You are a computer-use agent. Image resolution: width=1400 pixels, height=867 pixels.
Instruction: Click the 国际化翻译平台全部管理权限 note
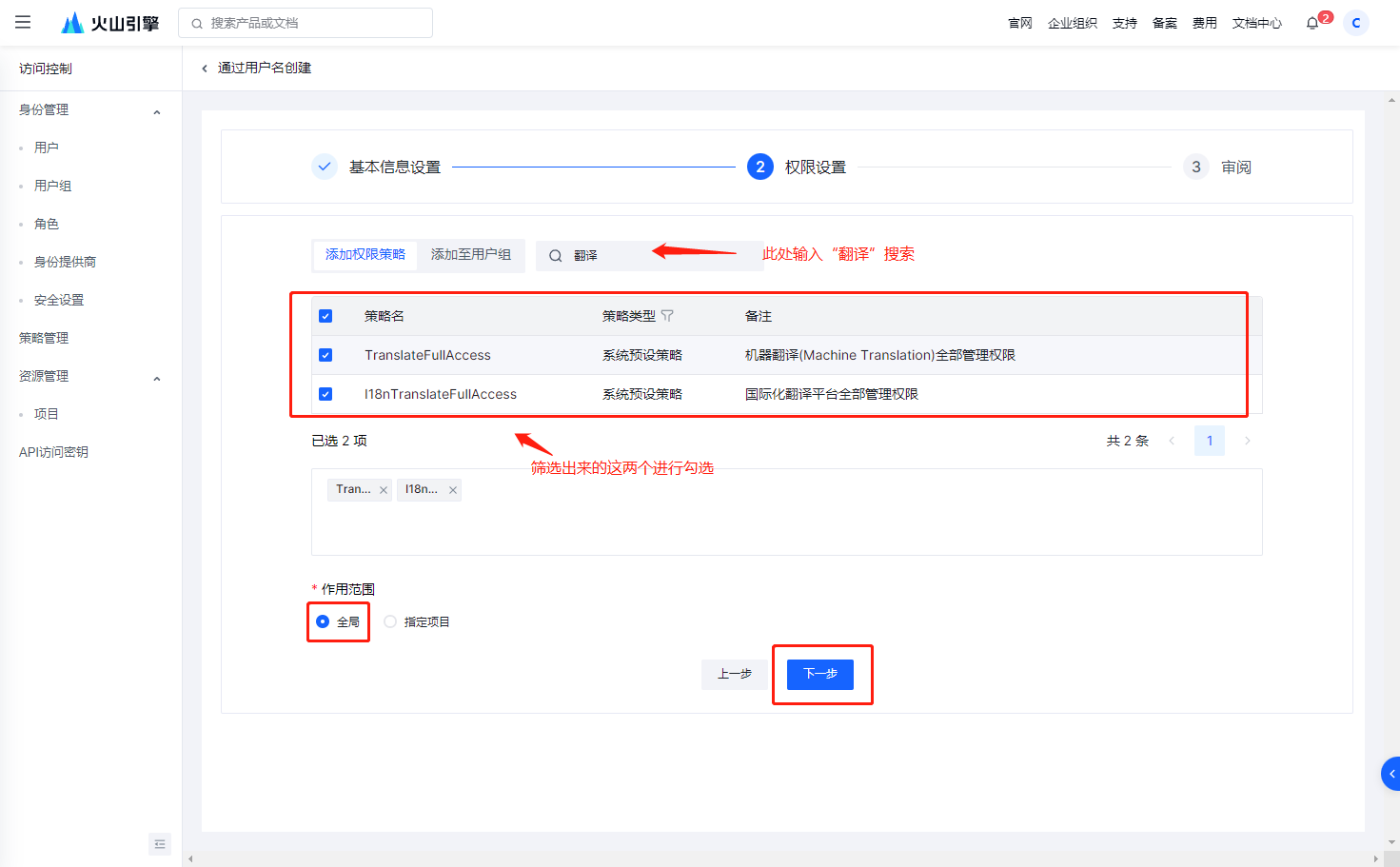(x=832, y=394)
